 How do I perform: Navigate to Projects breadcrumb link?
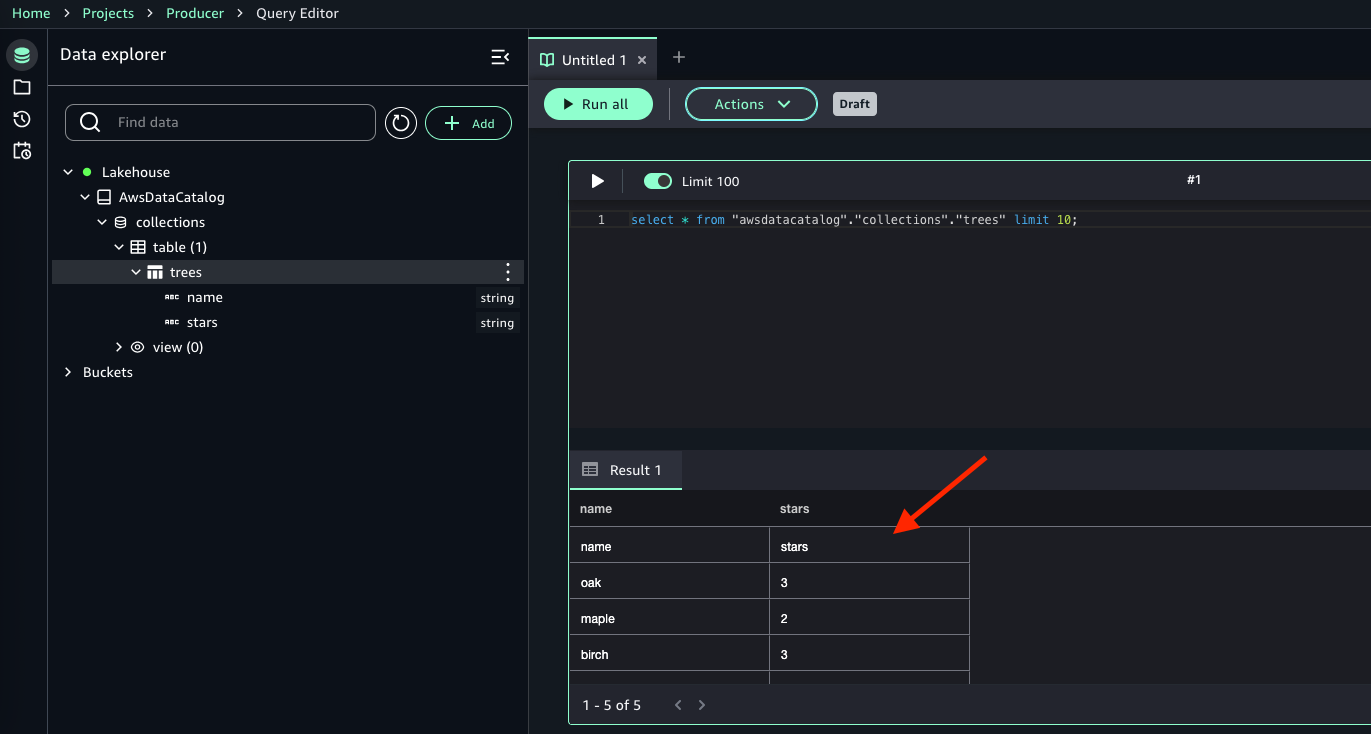tap(108, 13)
